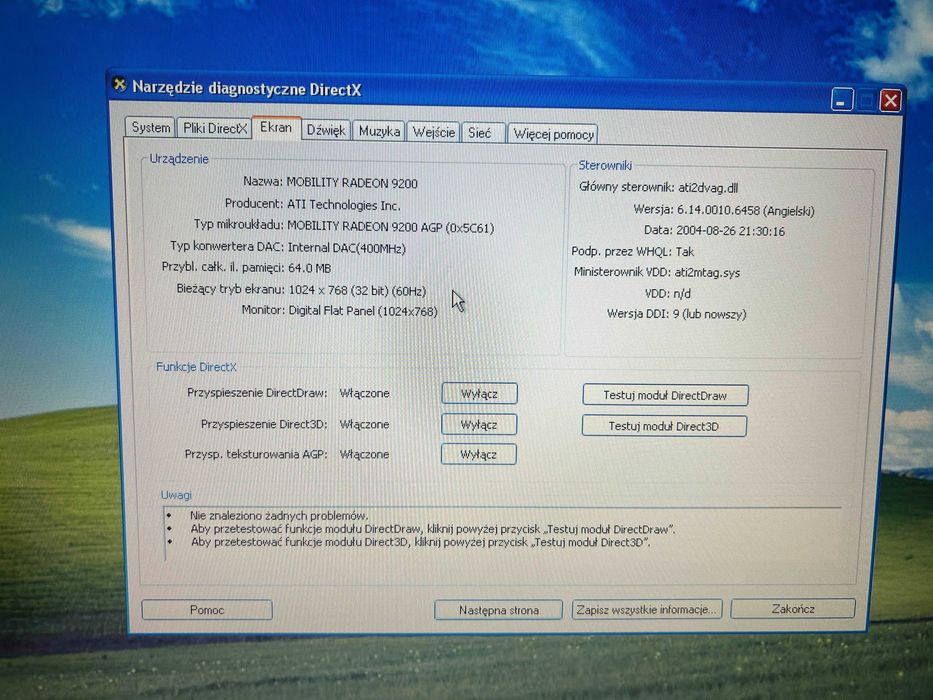Image resolution: width=933 pixels, height=700 pixels.
Task: Click Zakończ to exit
Action: coord(793,608)
